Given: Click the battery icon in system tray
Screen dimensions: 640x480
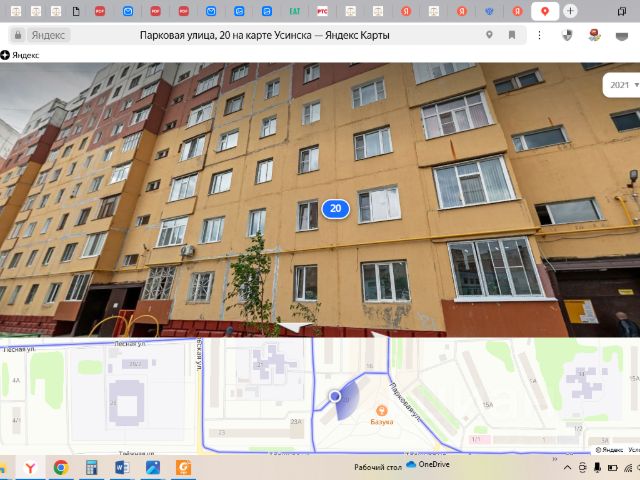Looking at the screenshot, I should (613, 468).
